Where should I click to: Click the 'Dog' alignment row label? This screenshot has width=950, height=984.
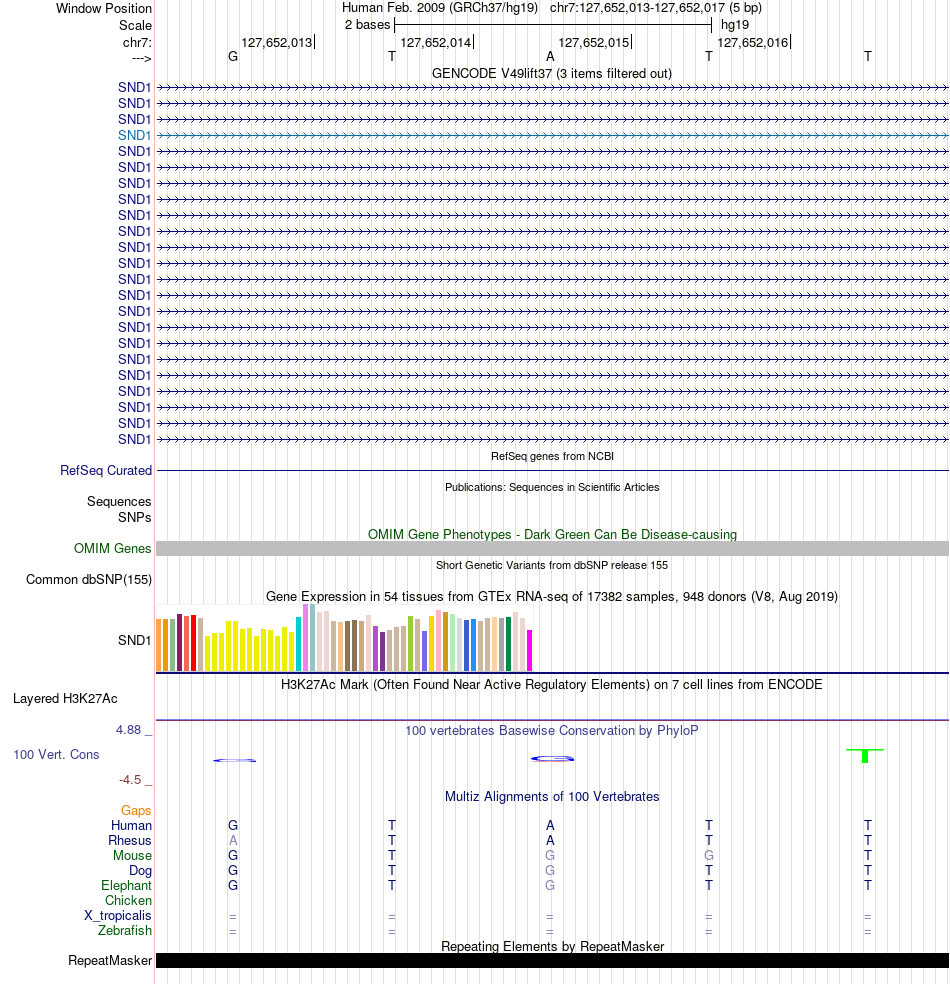coord(141,870)
